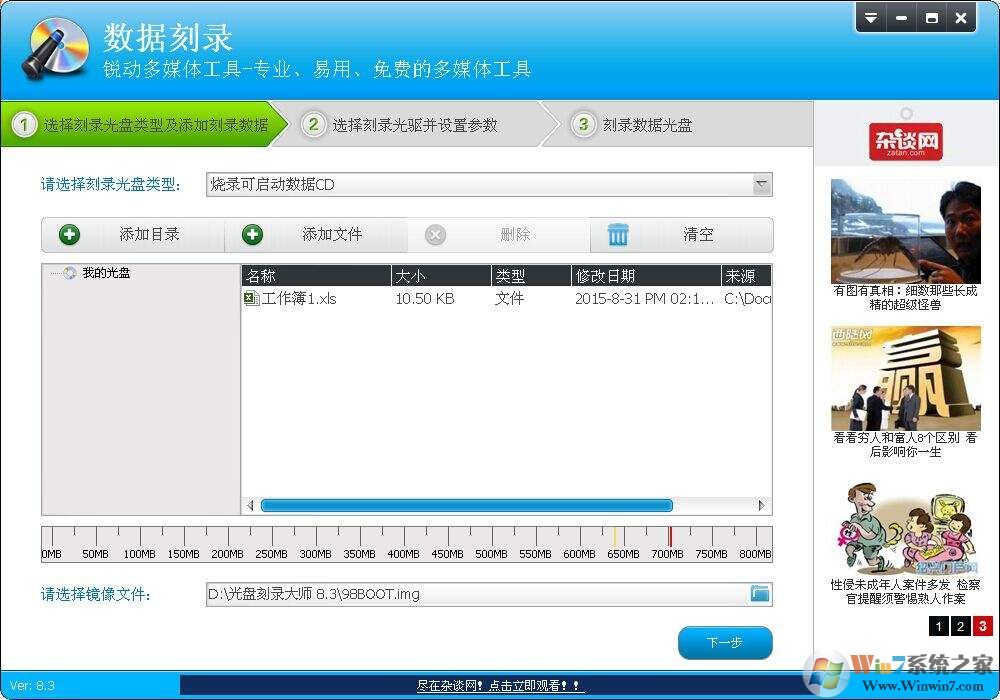Click the delete (×) icon on the toolbar
This screenshot has height=700, width=1000.
[x=435, y=234]
